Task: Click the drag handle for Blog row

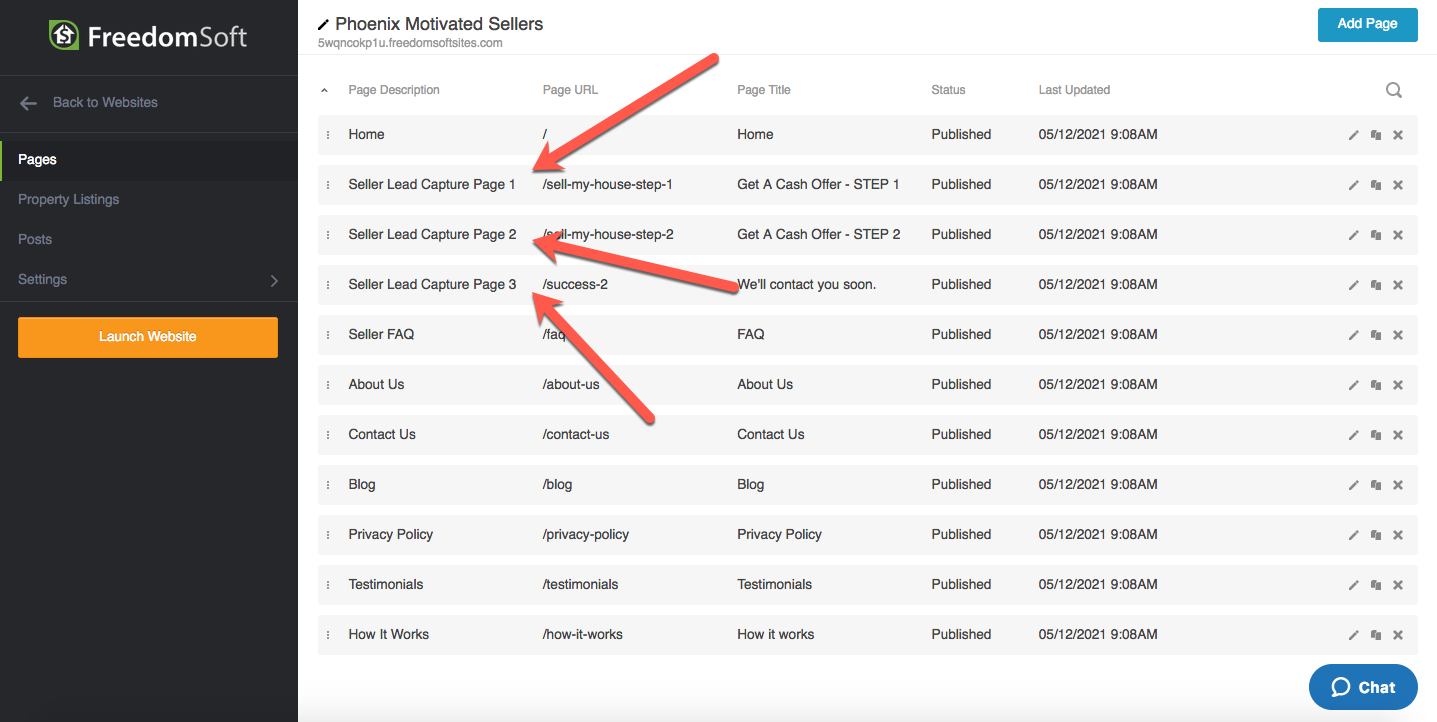Action: [328, 485]
